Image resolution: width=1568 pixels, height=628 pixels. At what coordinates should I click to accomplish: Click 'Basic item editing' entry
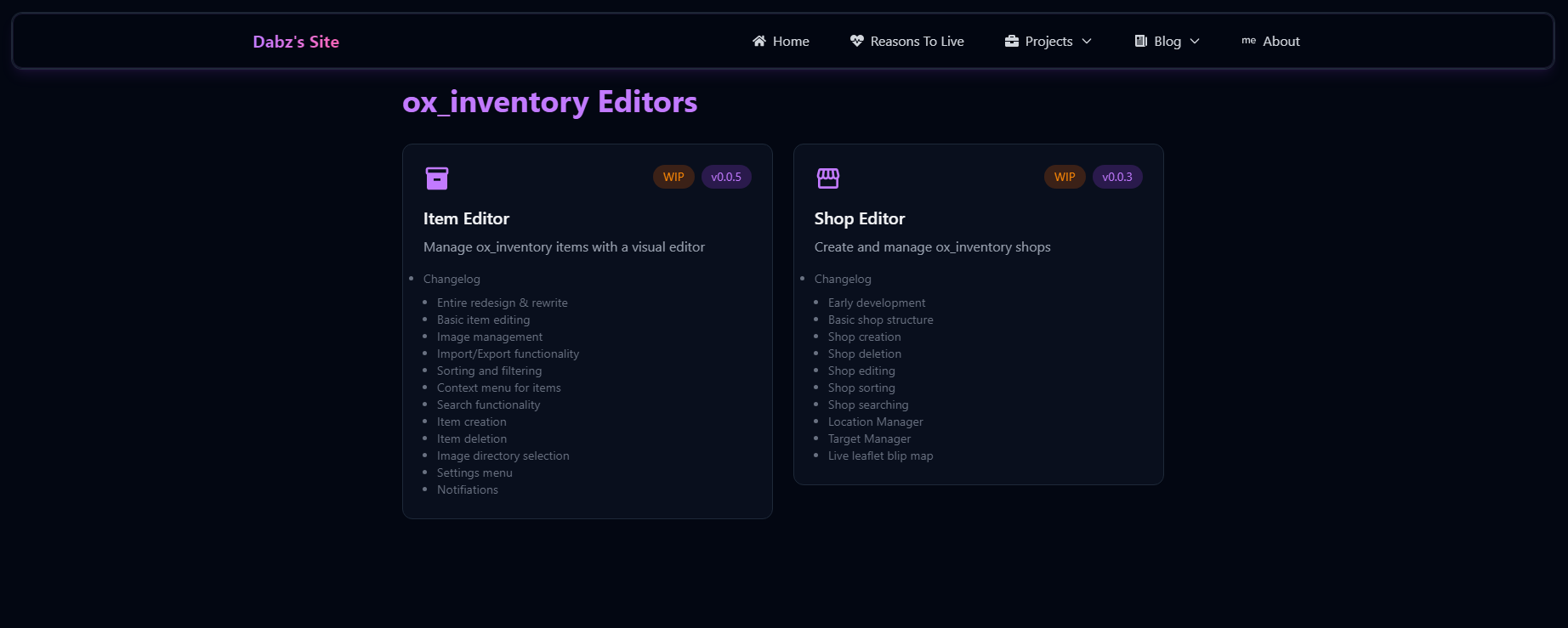pyautogui.click(x=483, y=320)
